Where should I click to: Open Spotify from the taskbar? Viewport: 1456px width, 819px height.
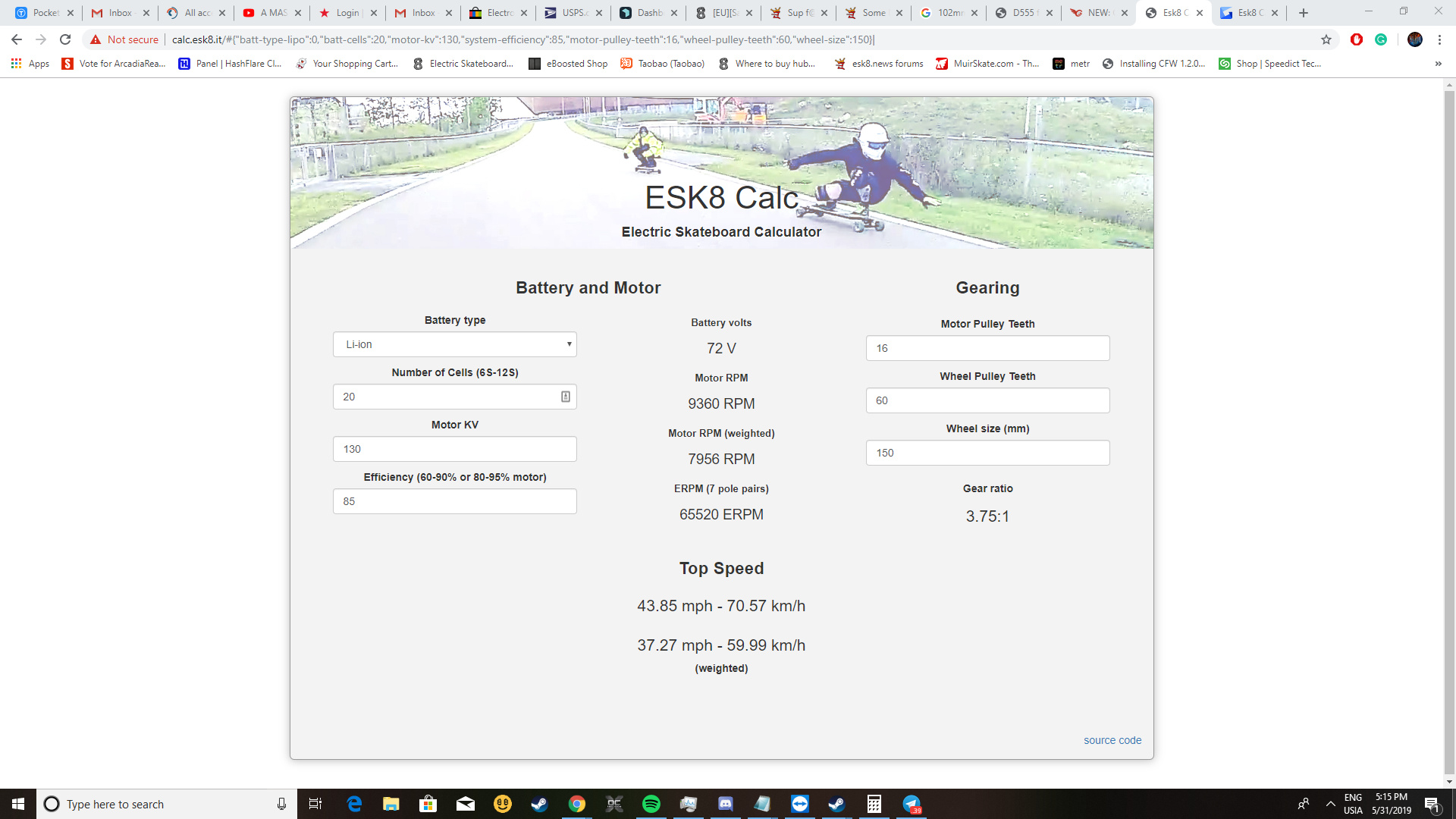[x=651, y=804]
